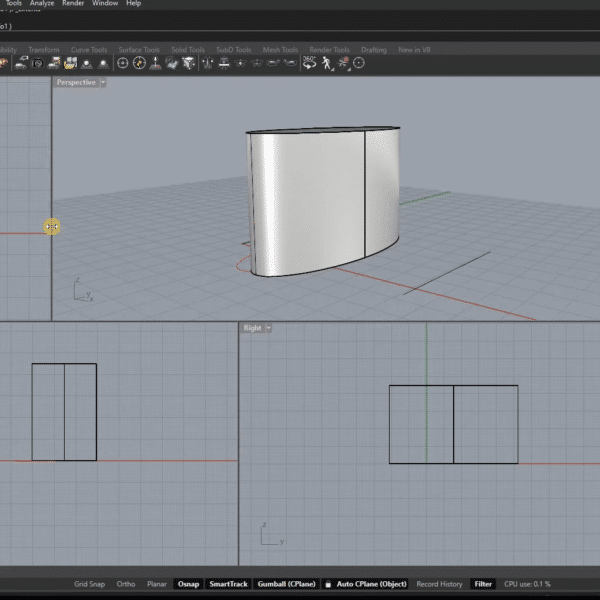
Task: Toggle Ortho mode on
Action: (125, 584)
